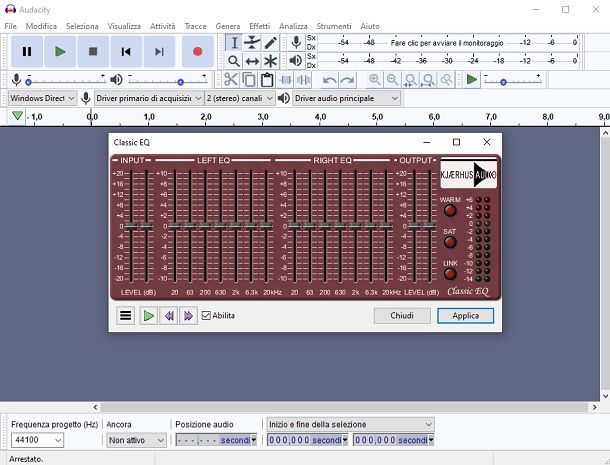Select the Time Shift tool
Image resolution: width=610 pixels, height=465 pixels.
252,61
